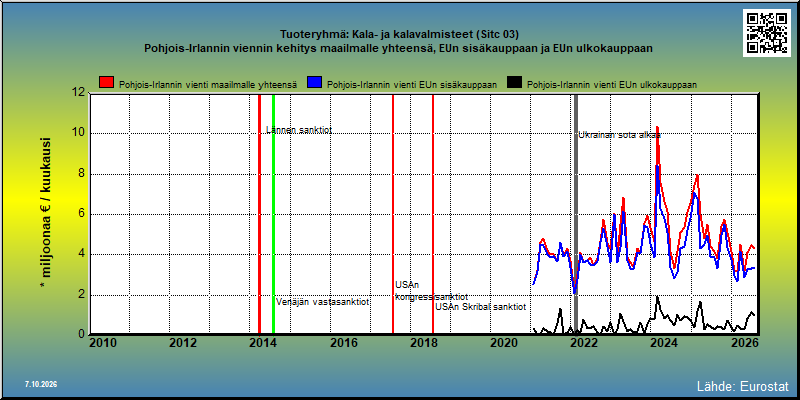Click the red legend color swatch
The width and height of the screenshot is (800, 400).
click(x=107, y=83)
